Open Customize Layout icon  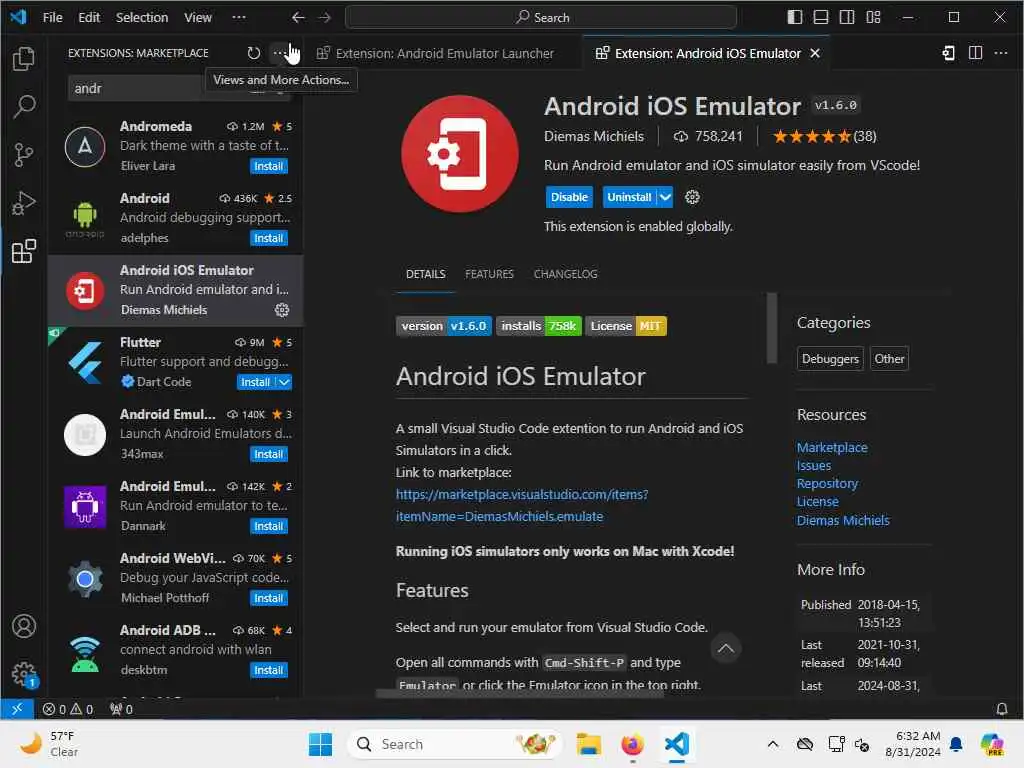point(873,17)
